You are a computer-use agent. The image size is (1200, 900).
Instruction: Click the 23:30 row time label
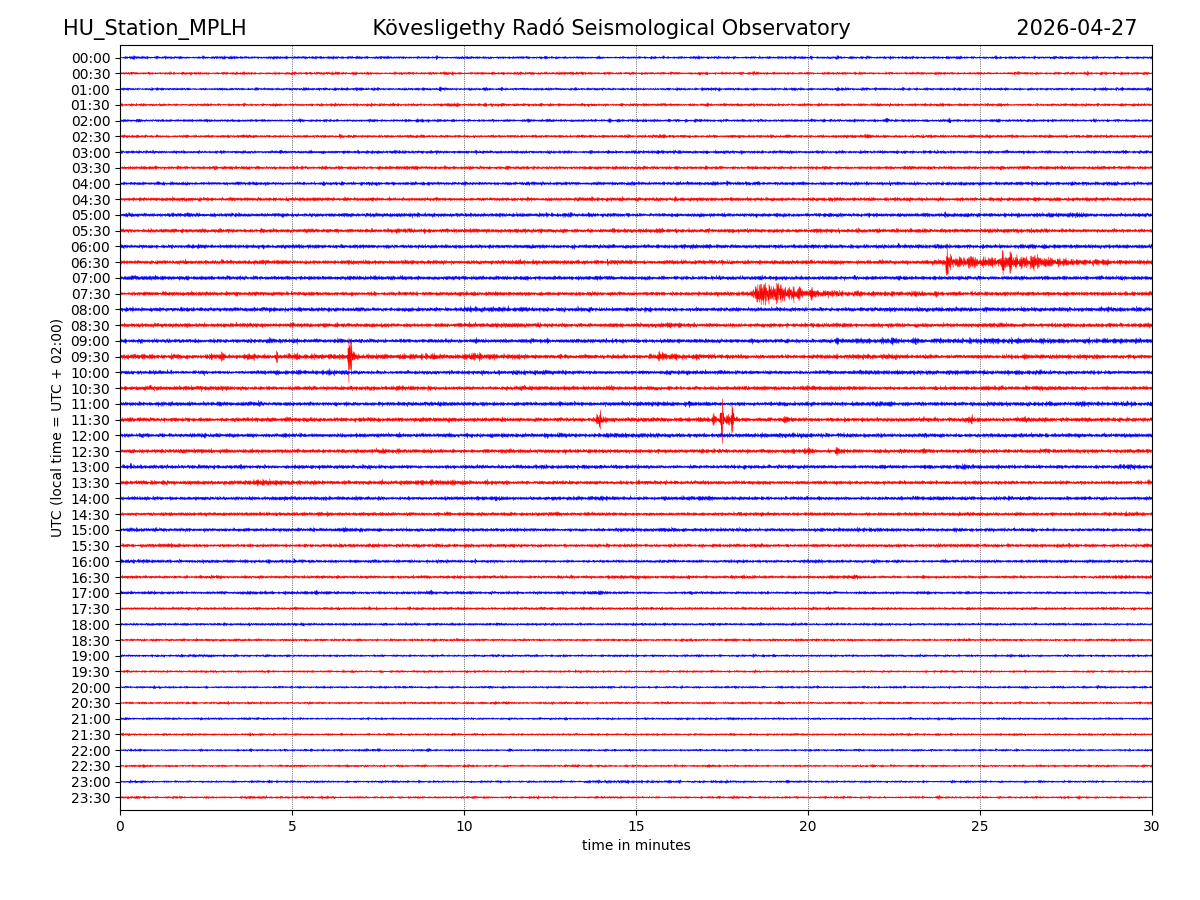pyautogui.click(x=91, y=798)
